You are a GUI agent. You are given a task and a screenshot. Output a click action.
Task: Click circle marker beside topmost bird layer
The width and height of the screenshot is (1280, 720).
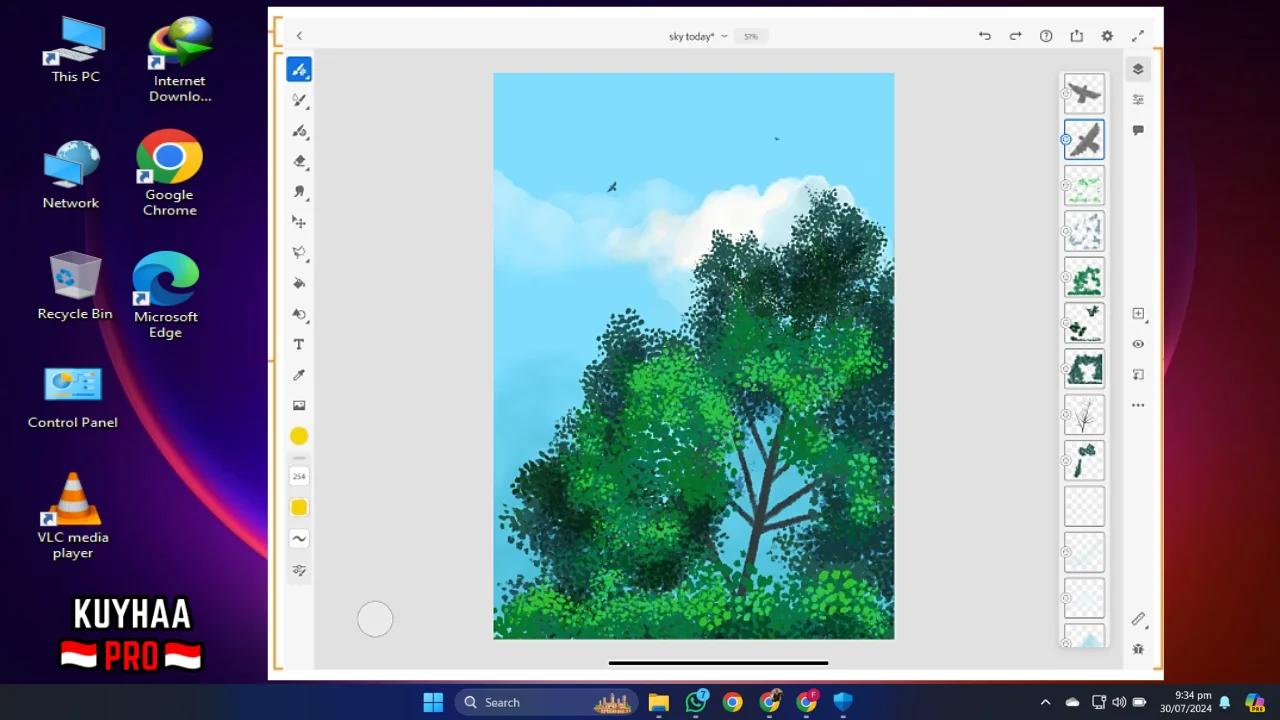click(x=1066, y=94)
